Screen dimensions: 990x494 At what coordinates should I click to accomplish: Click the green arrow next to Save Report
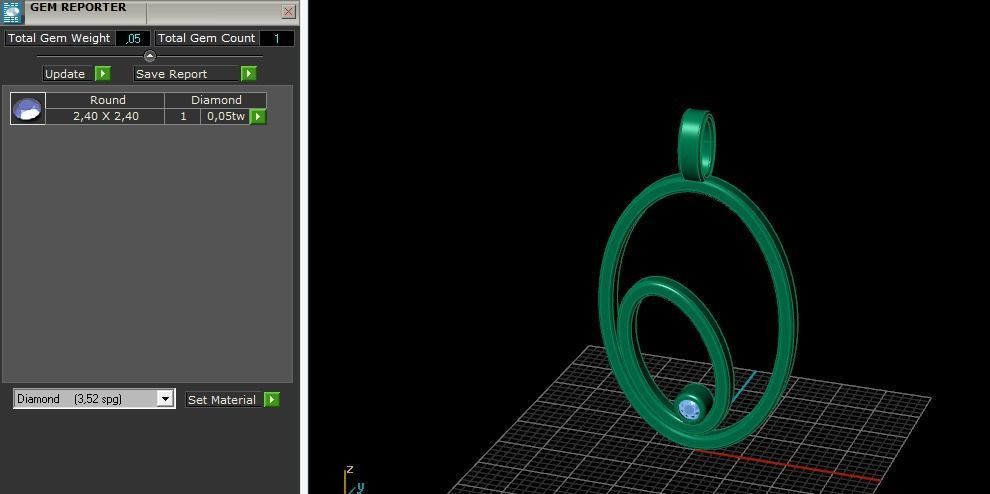pyautogui.click(x=249, y=74)
